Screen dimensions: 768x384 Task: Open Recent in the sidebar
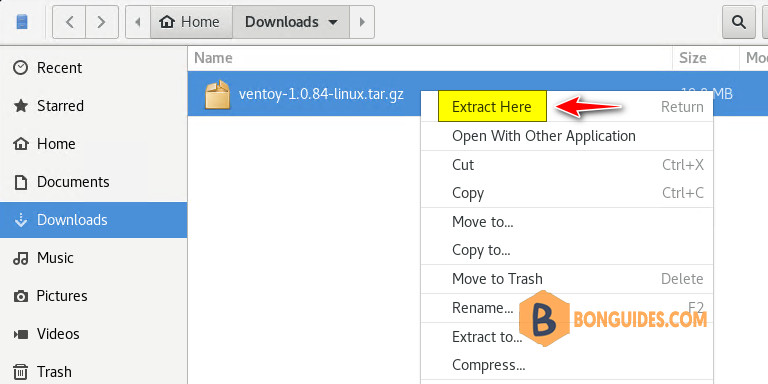(93, 68)
